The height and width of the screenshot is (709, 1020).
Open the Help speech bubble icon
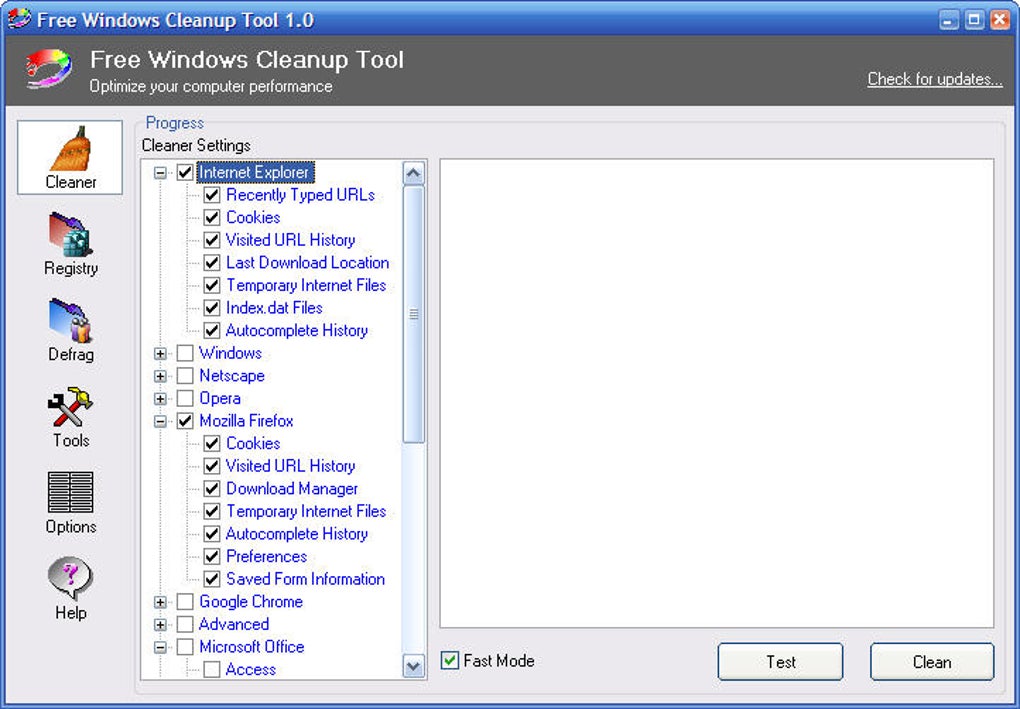[x=70, y=578]
